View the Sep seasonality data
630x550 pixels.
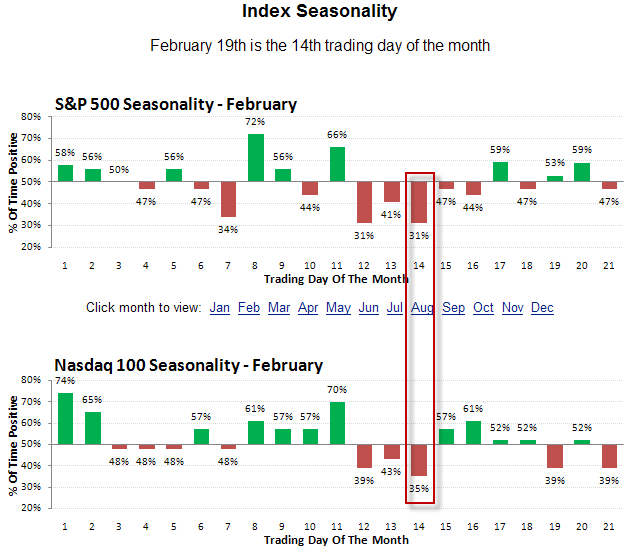click(x=453, y=308)
